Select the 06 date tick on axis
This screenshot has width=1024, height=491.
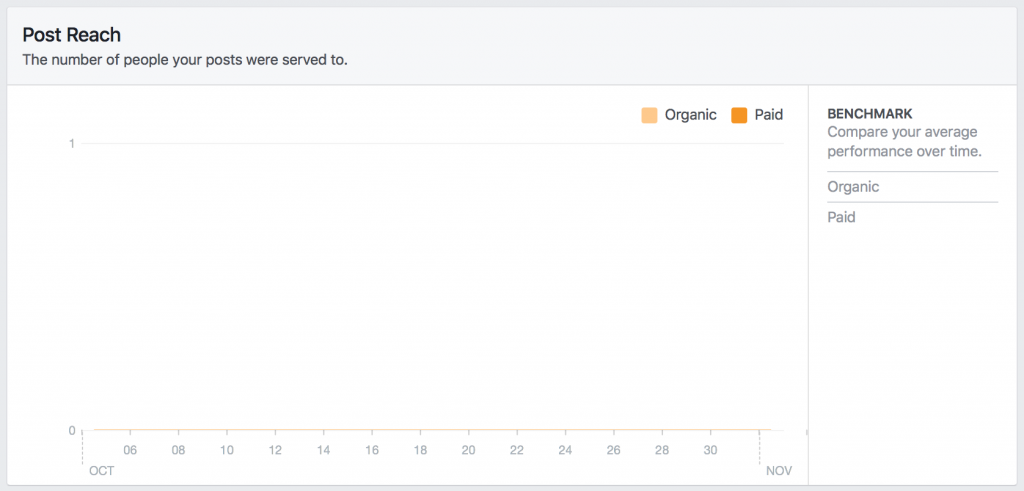(x=130, y=451)
